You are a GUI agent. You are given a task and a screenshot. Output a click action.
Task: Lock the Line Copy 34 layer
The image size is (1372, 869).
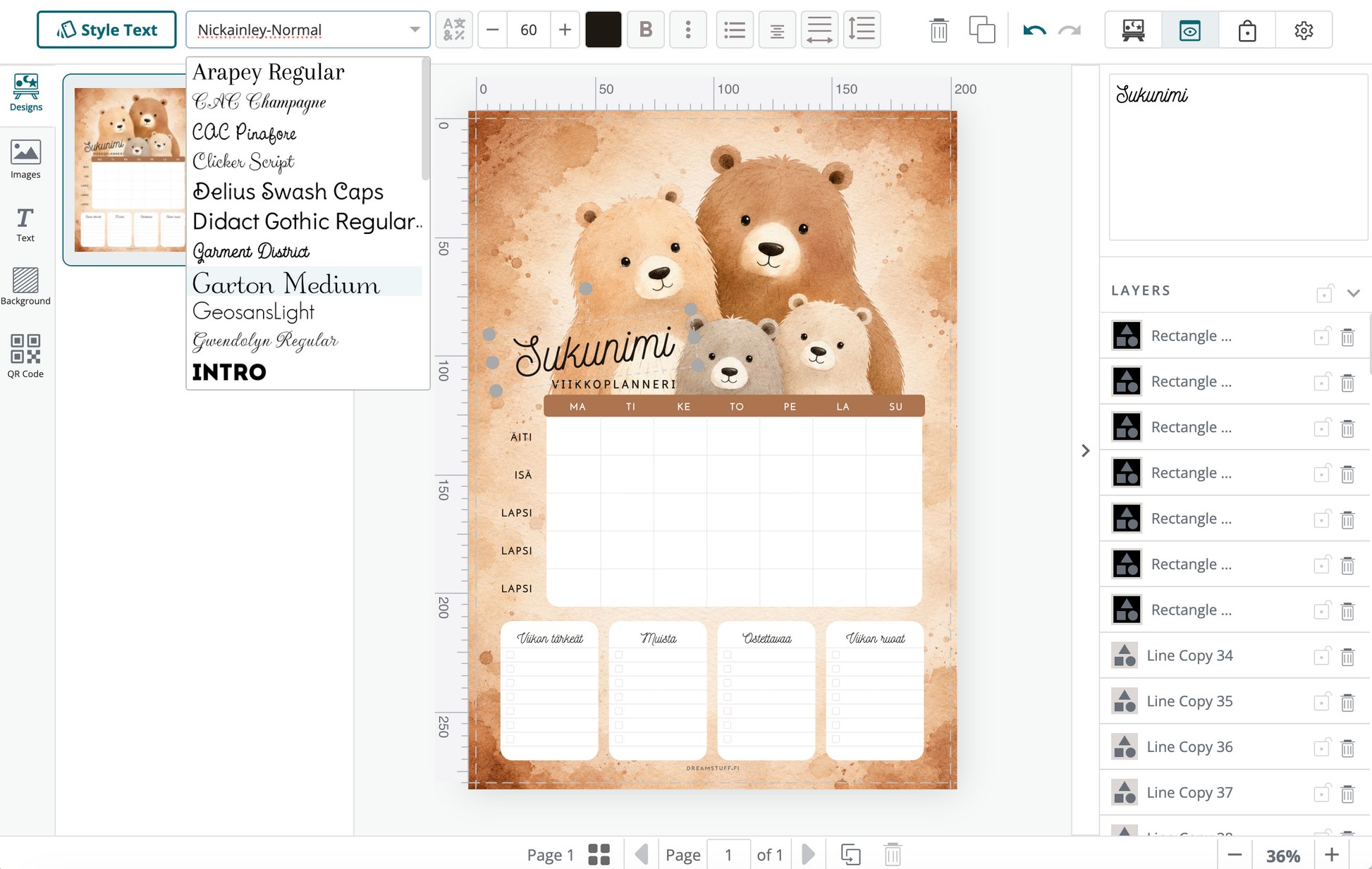(1321, 656)
